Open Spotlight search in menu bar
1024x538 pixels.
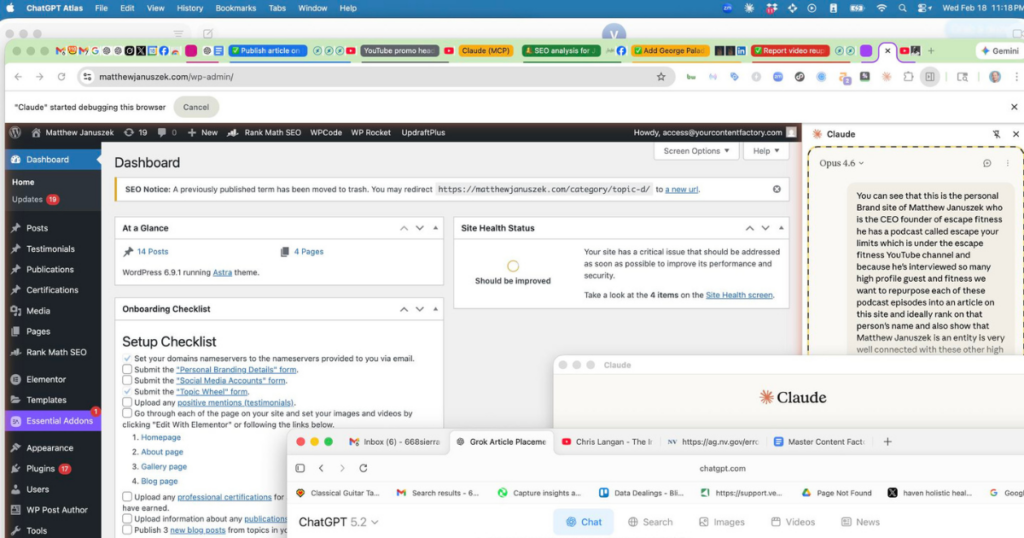coord(902,8)
